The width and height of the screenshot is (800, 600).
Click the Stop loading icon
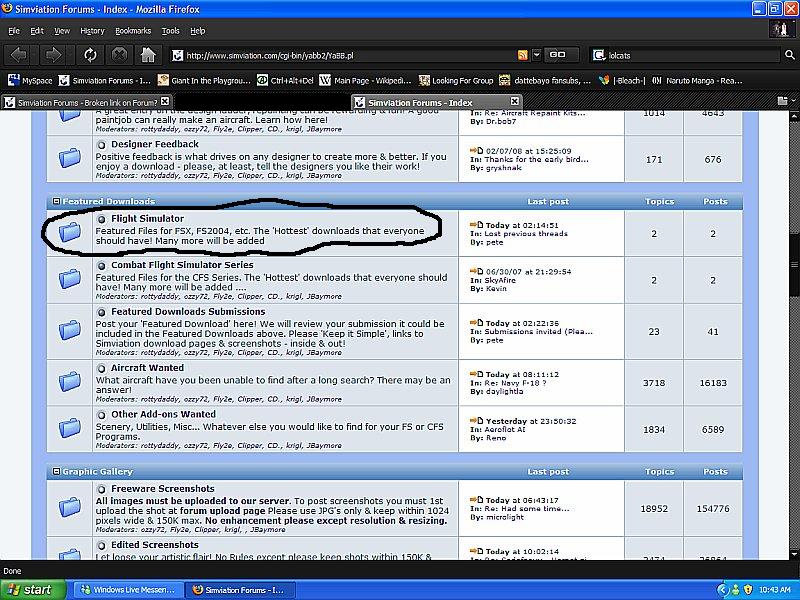point(119,55)
